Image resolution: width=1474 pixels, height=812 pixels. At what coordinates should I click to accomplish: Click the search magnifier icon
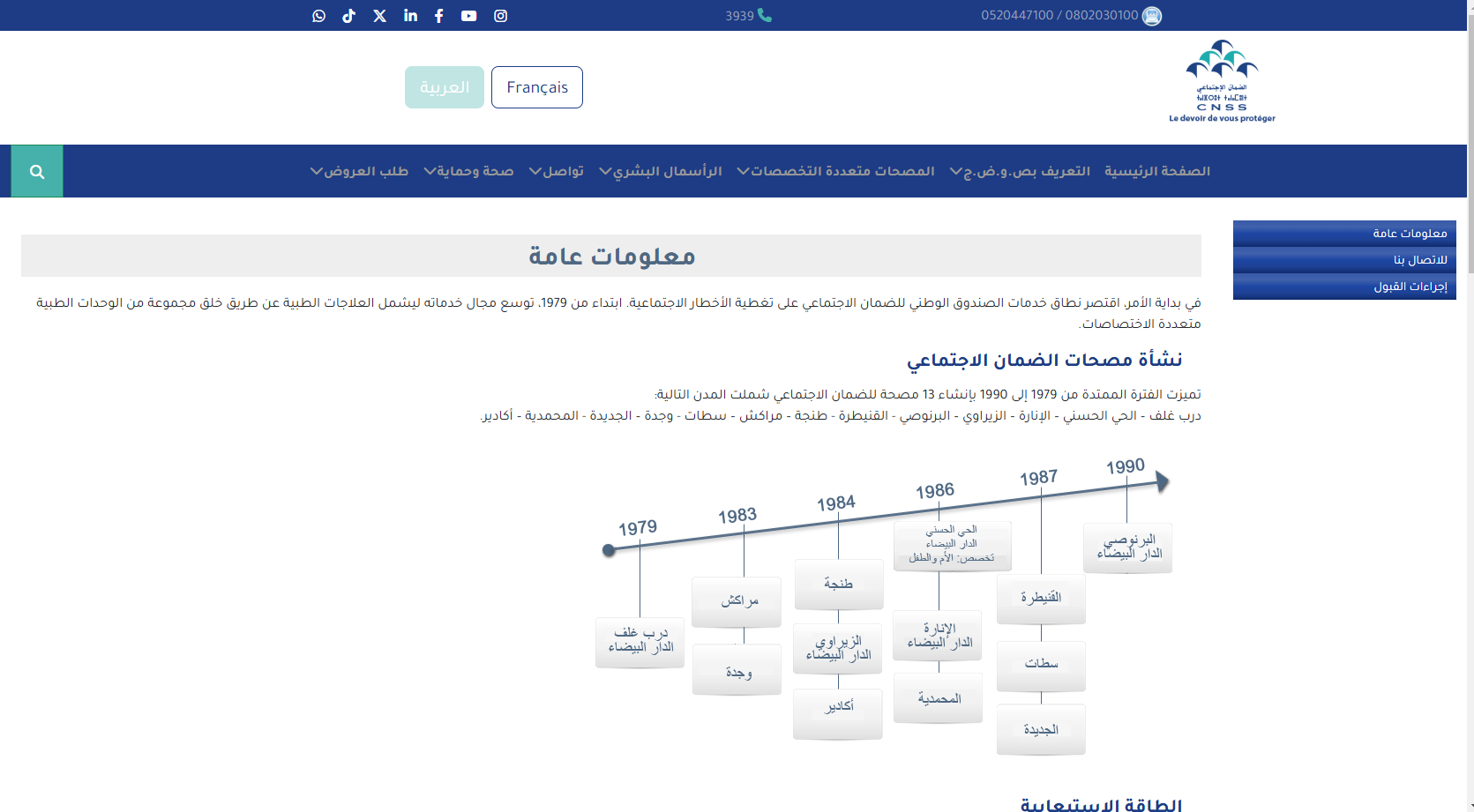pos(37,171)
